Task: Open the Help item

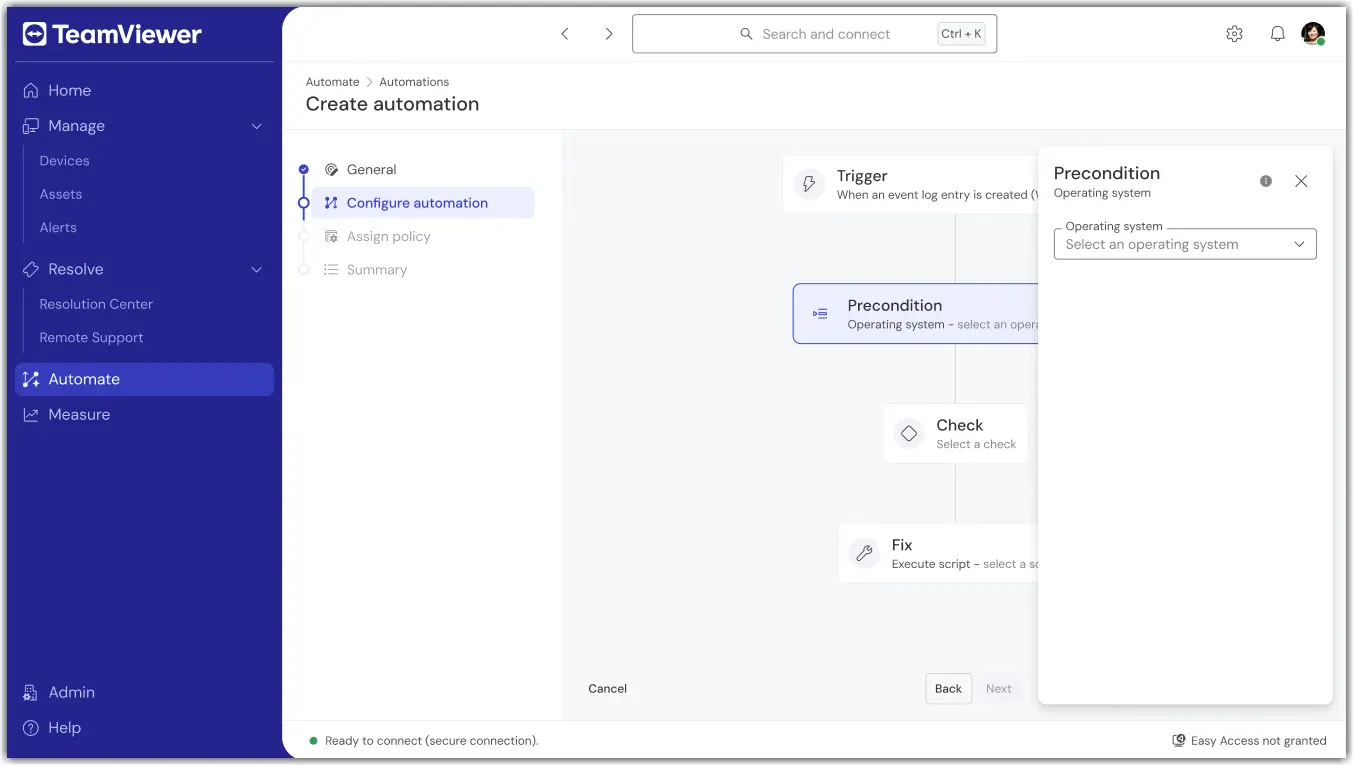Action: pos(52,728)
